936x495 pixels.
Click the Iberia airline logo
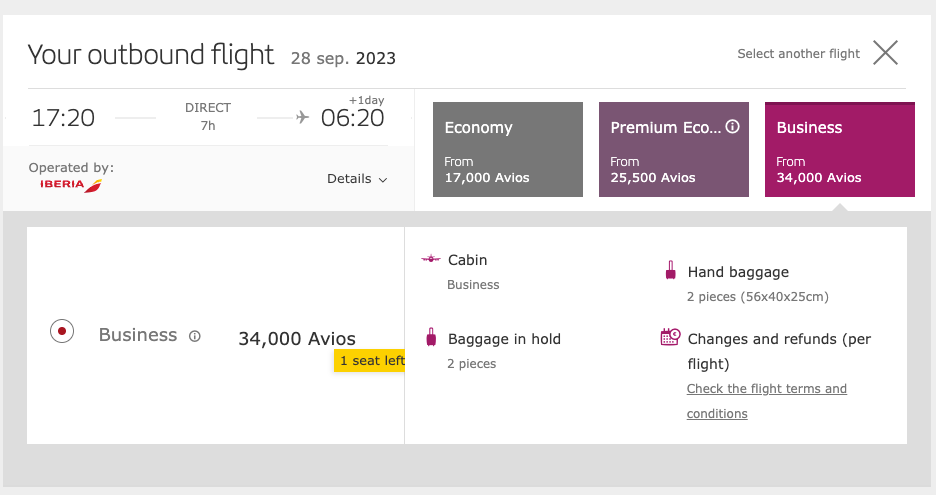[x=71, y=185]
